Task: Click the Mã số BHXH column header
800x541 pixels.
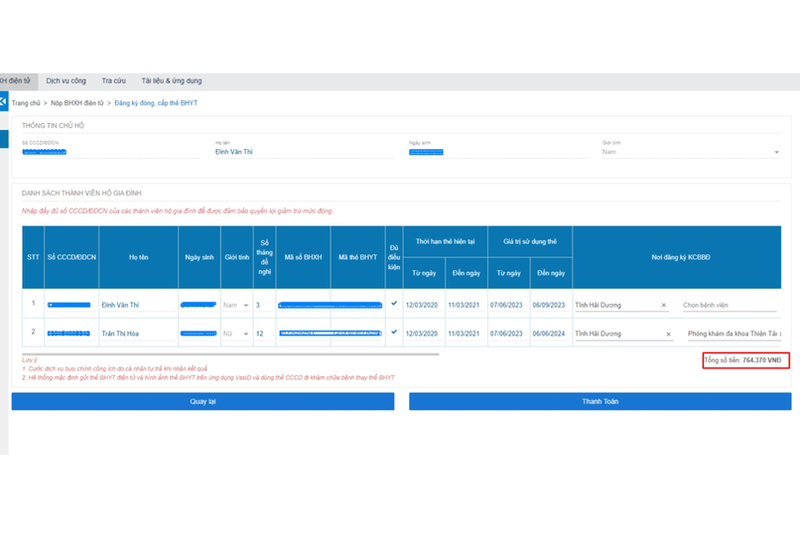Action: pyautogui.click(x=303, y=257)
